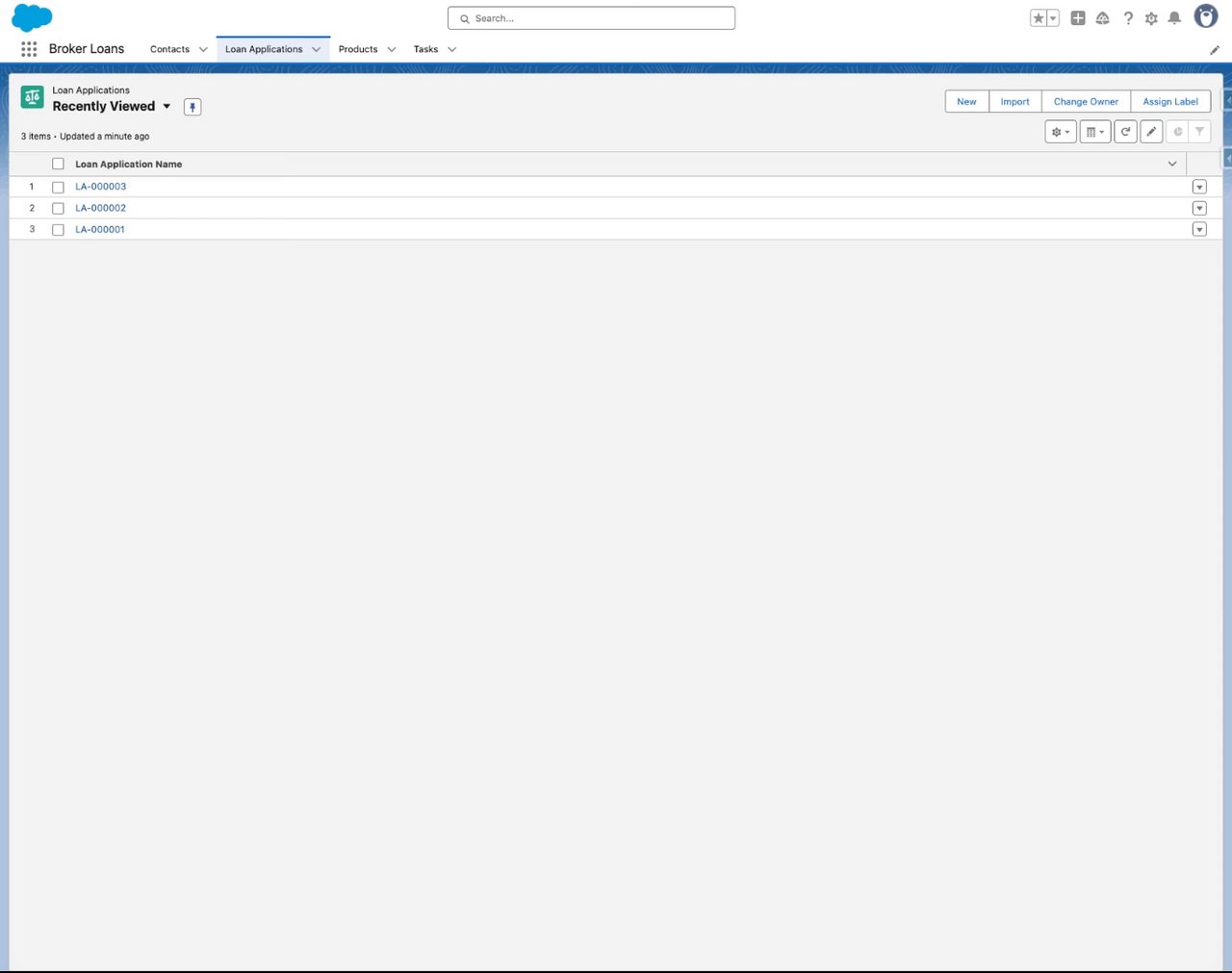
Task: Check the box for LA-000003
Action: point(58,187)
